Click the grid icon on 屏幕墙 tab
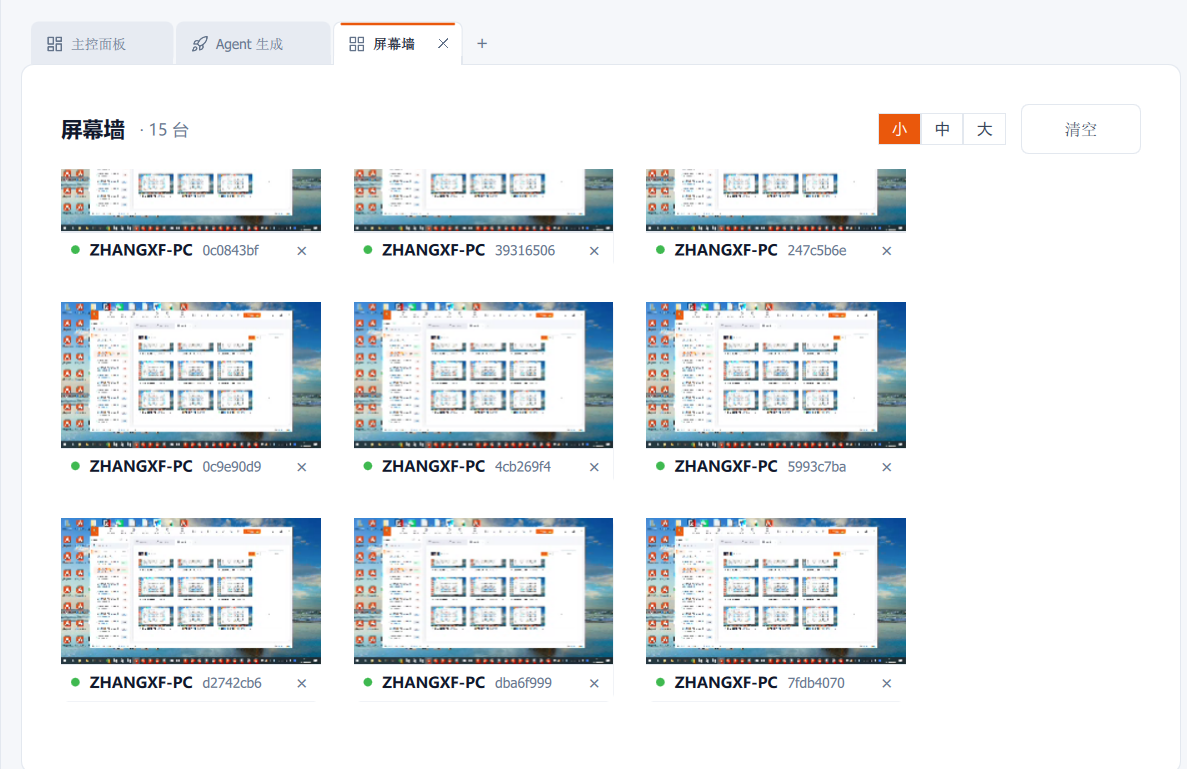1187x769 pixels. (x=357, y=44)
